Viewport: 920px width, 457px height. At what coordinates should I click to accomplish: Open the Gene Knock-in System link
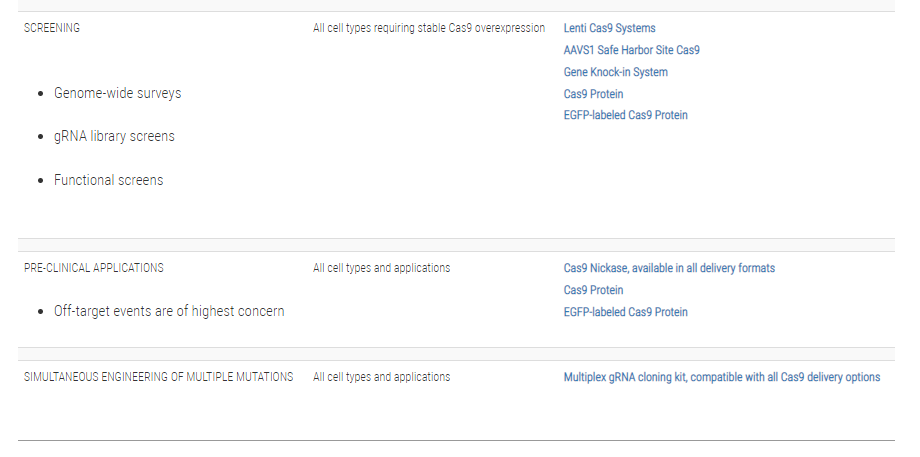point(615,72)
